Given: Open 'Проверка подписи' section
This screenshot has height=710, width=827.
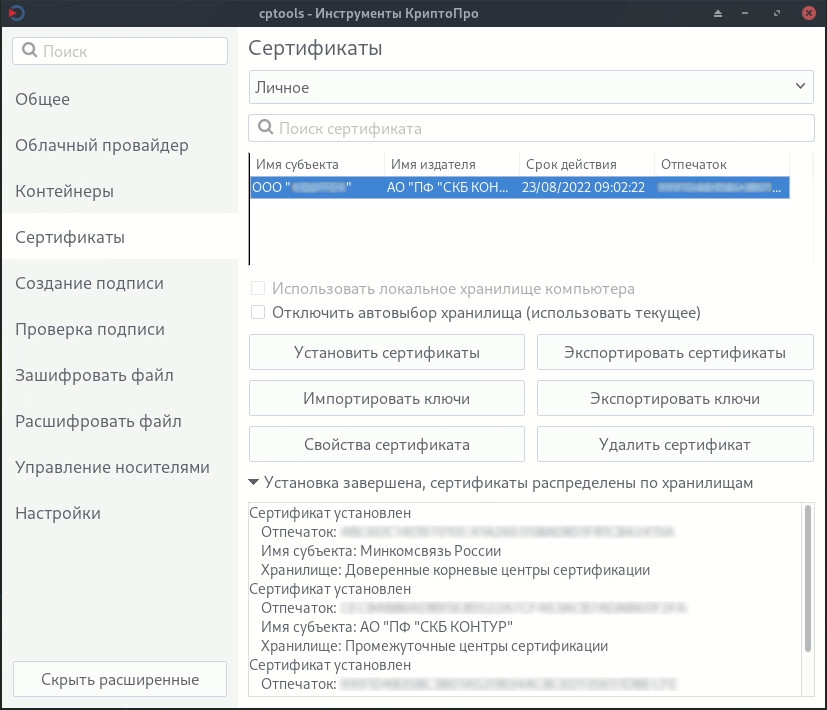Looking at the screenshot, I should tap(120, 329).
